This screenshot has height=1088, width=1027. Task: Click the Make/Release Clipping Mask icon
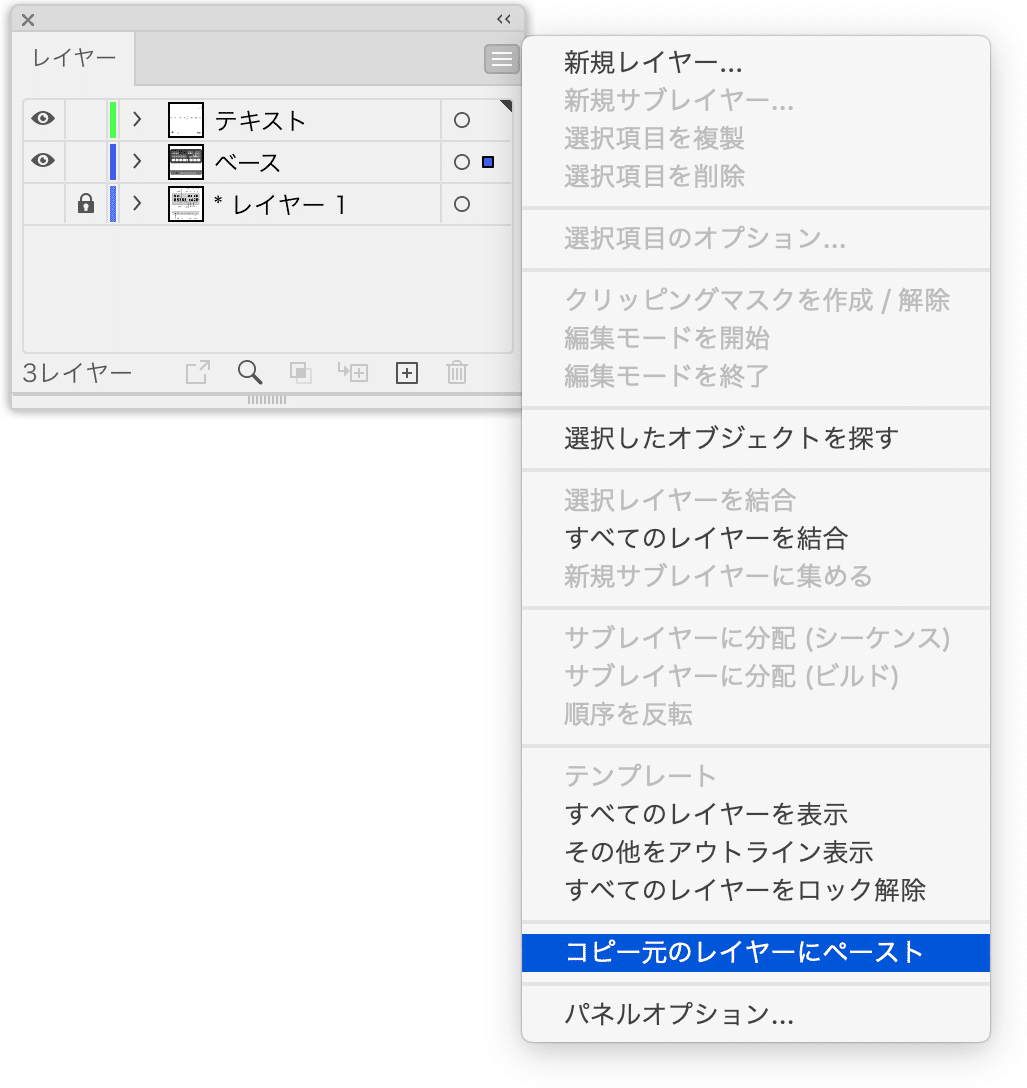tap(300, 373)
